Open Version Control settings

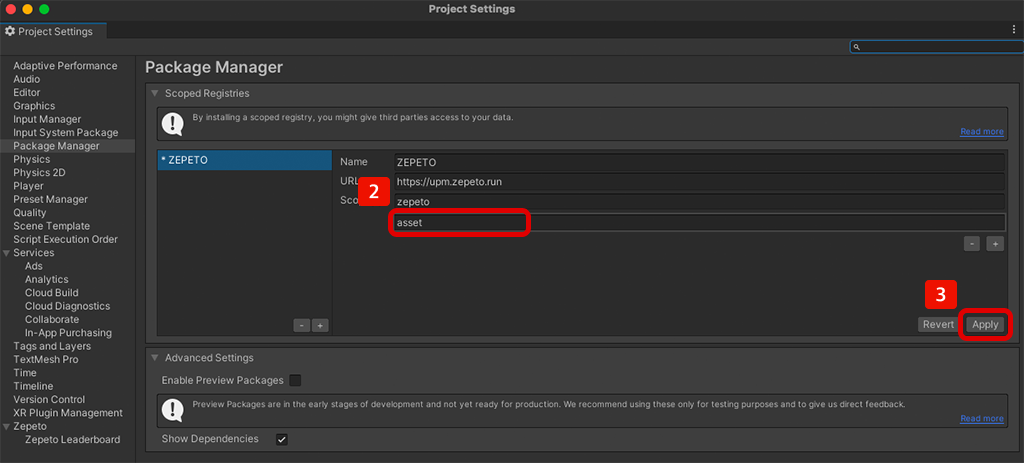(49, 400)
